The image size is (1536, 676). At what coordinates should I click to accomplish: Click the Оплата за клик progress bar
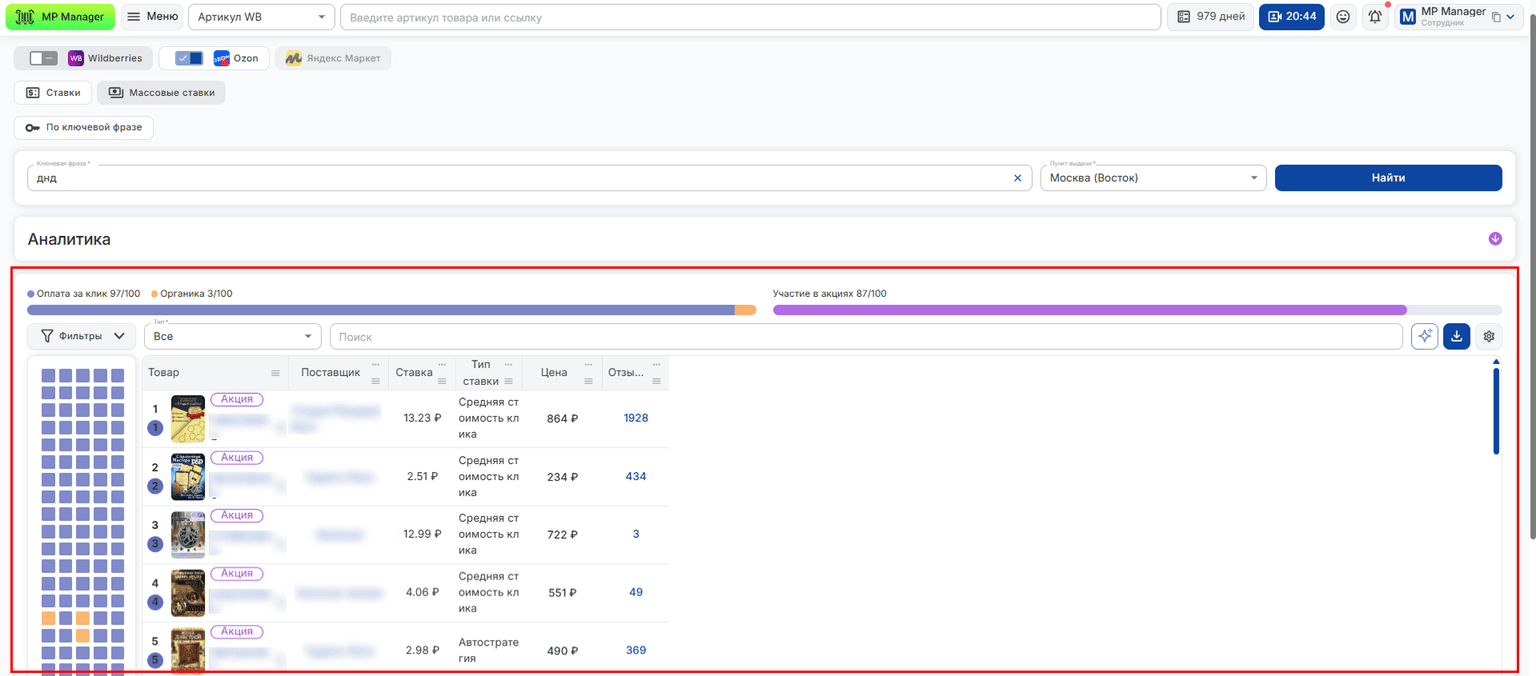point(381,310)
